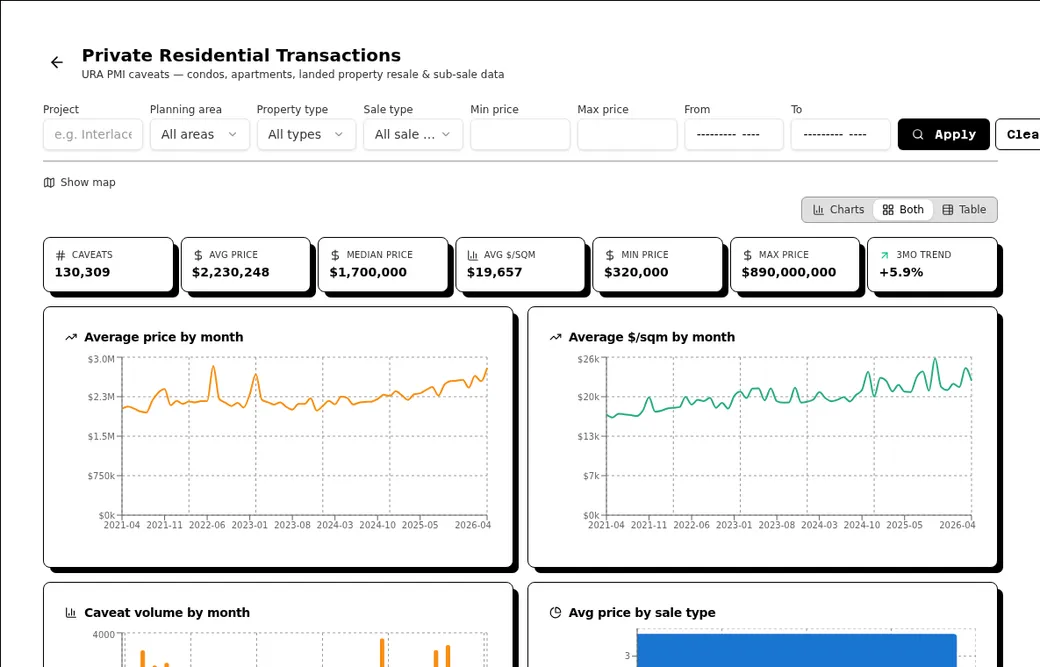Click the +5.9% trend value
1040x667 pixels.
point(901,273)
